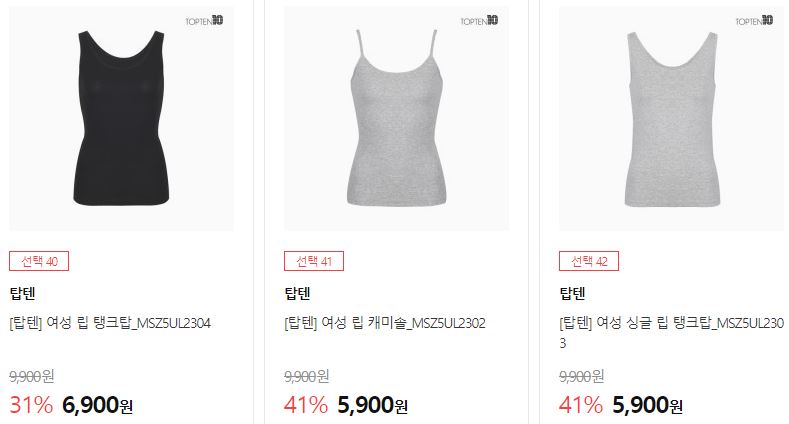Open the 여성 립 탱크탑_MSZ5UL2304 product title
The image size is (789, 424).
(110, 323)
